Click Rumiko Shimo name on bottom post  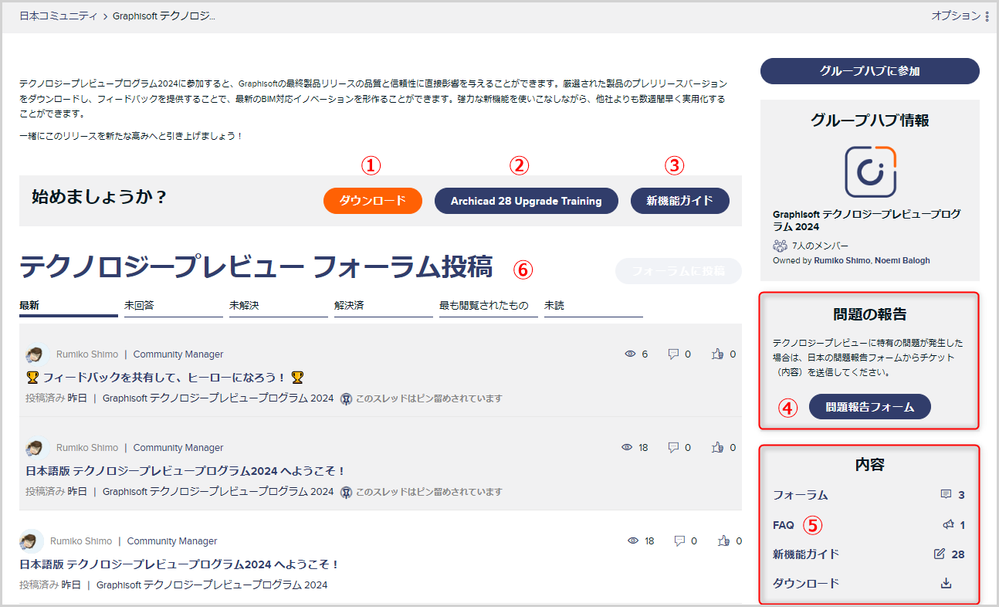81,541
